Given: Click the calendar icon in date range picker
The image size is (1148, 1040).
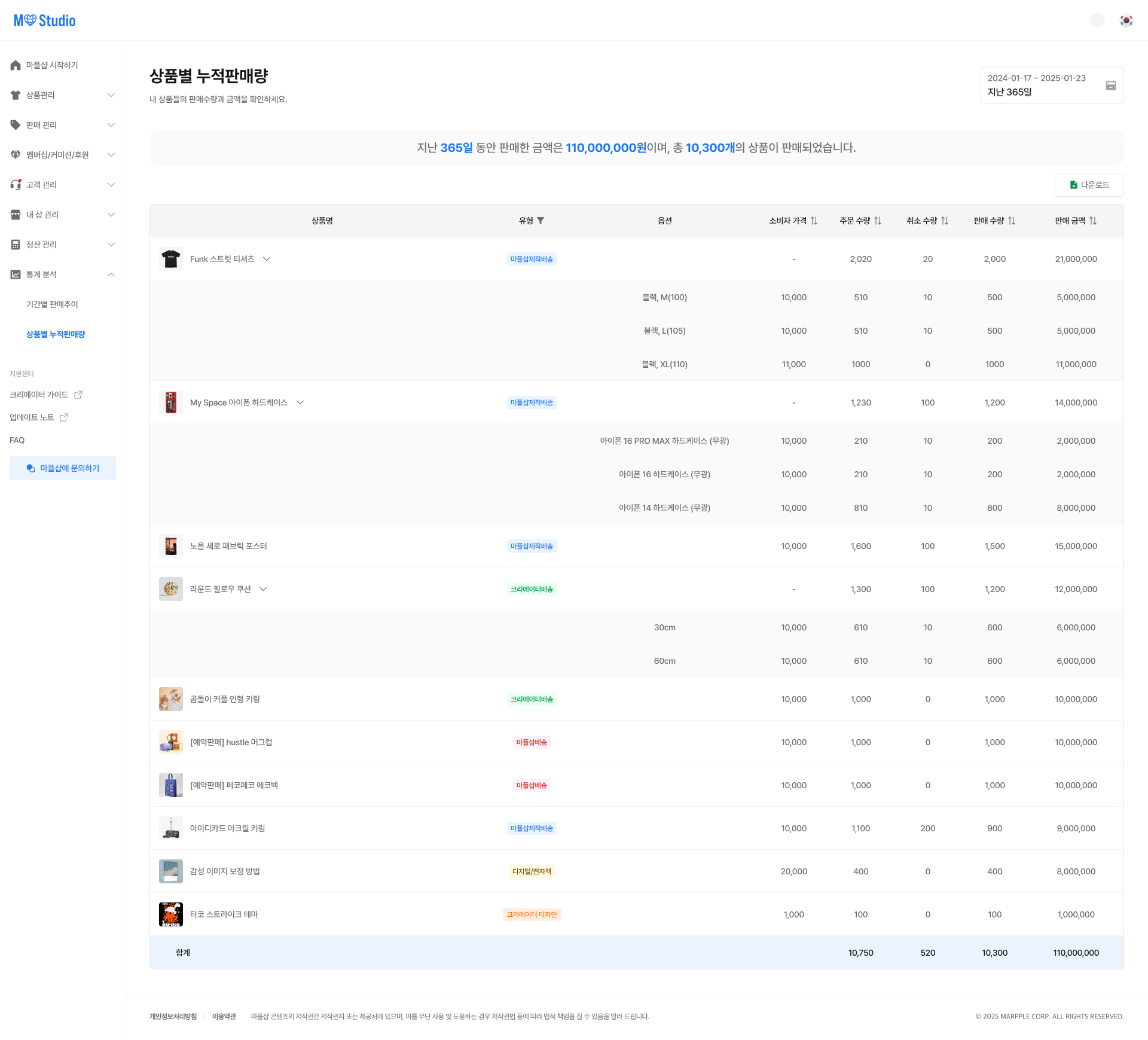Looking at the screenshot, I should (1110, 86).
